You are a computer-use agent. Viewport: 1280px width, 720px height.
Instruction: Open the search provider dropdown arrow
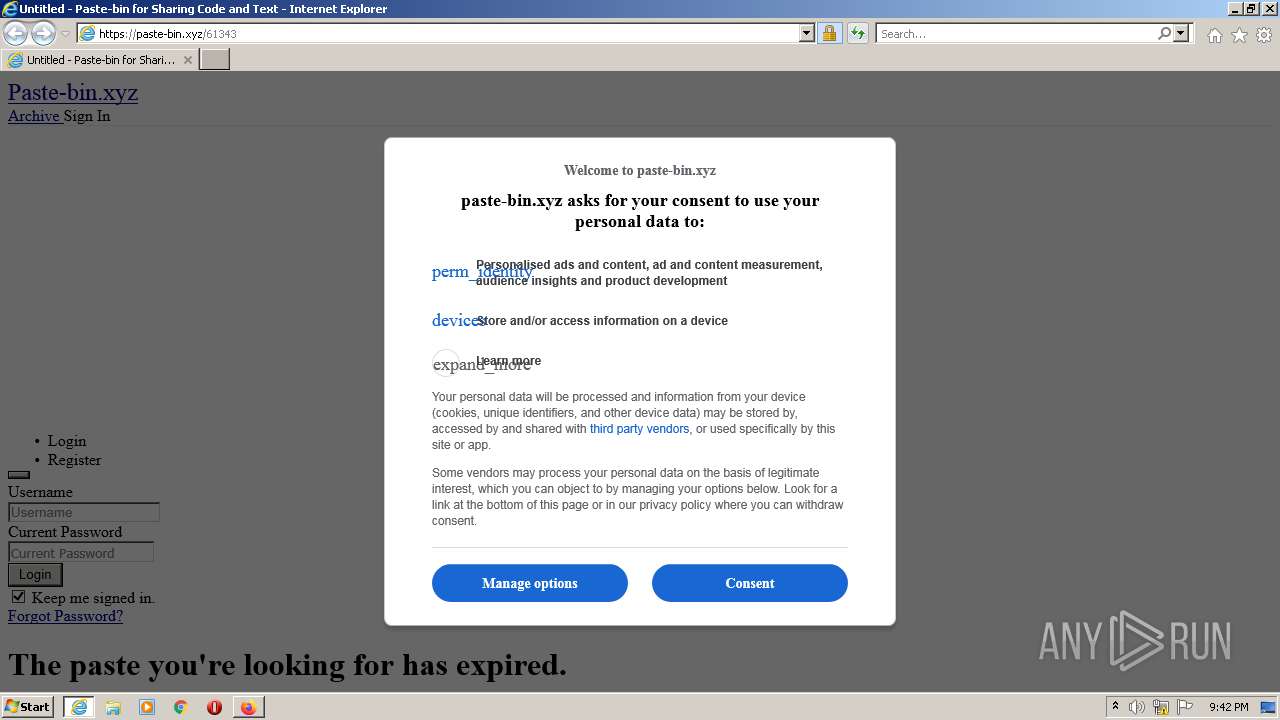point(1181,33)
